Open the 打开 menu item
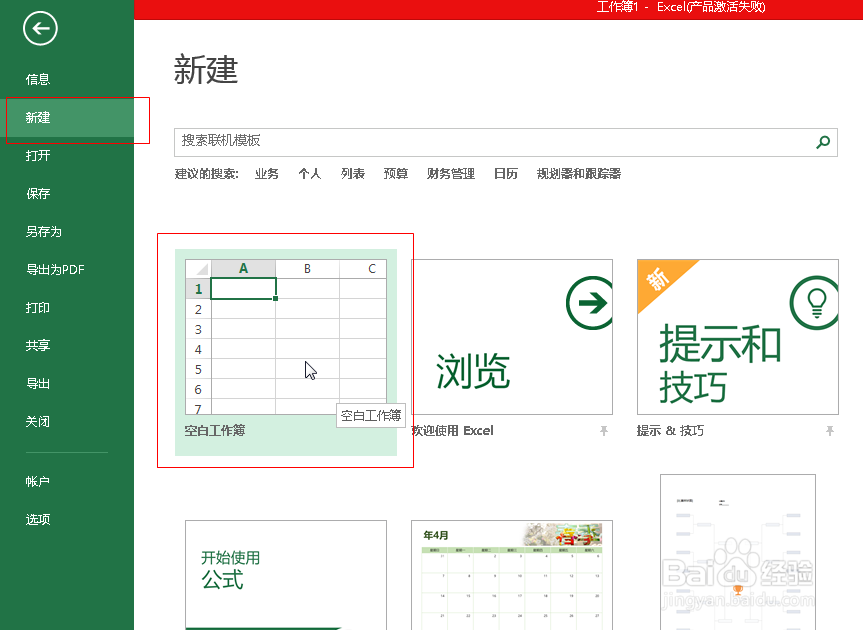The width and height of the screenshot is (863, 630). click(x=38, y=156)
